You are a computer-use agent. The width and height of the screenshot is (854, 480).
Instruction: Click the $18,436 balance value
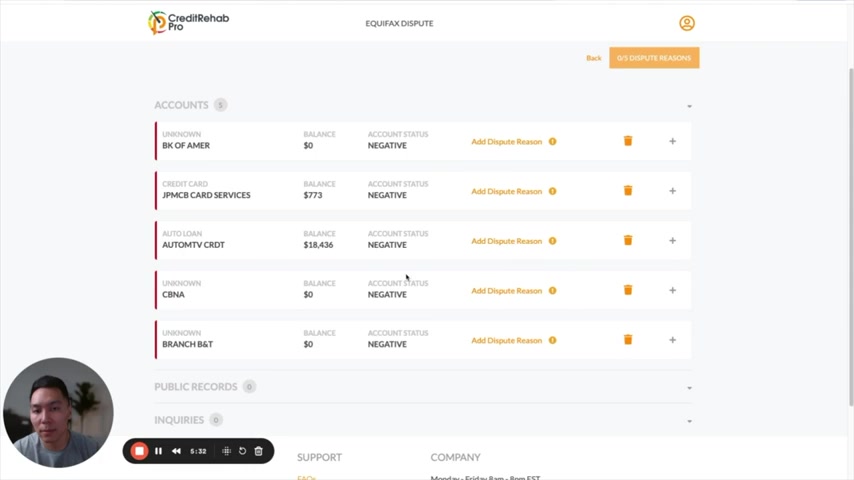(318, 245)
